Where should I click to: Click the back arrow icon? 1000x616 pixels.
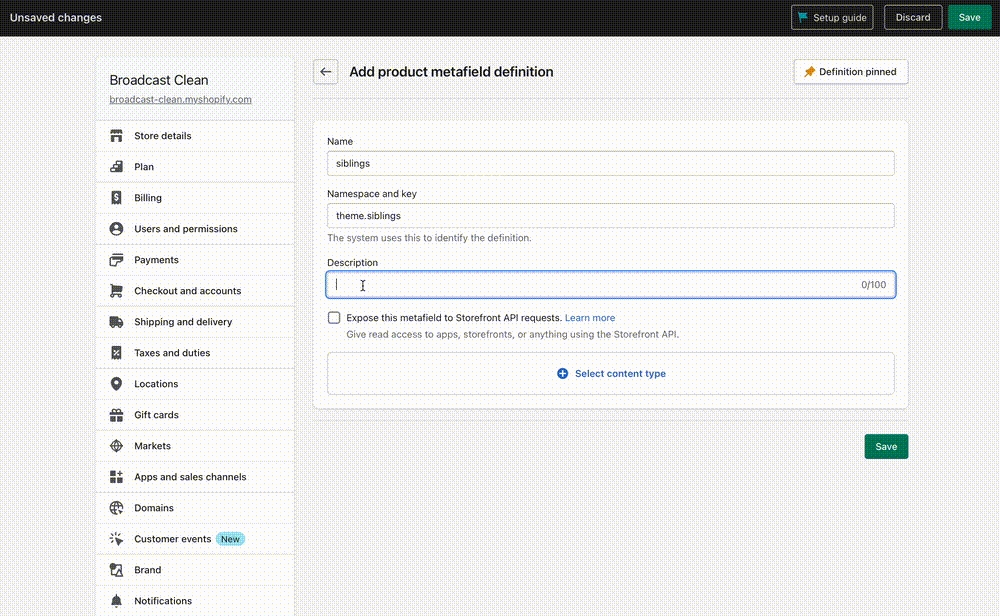pyautogui.click(x=325, y=72)
